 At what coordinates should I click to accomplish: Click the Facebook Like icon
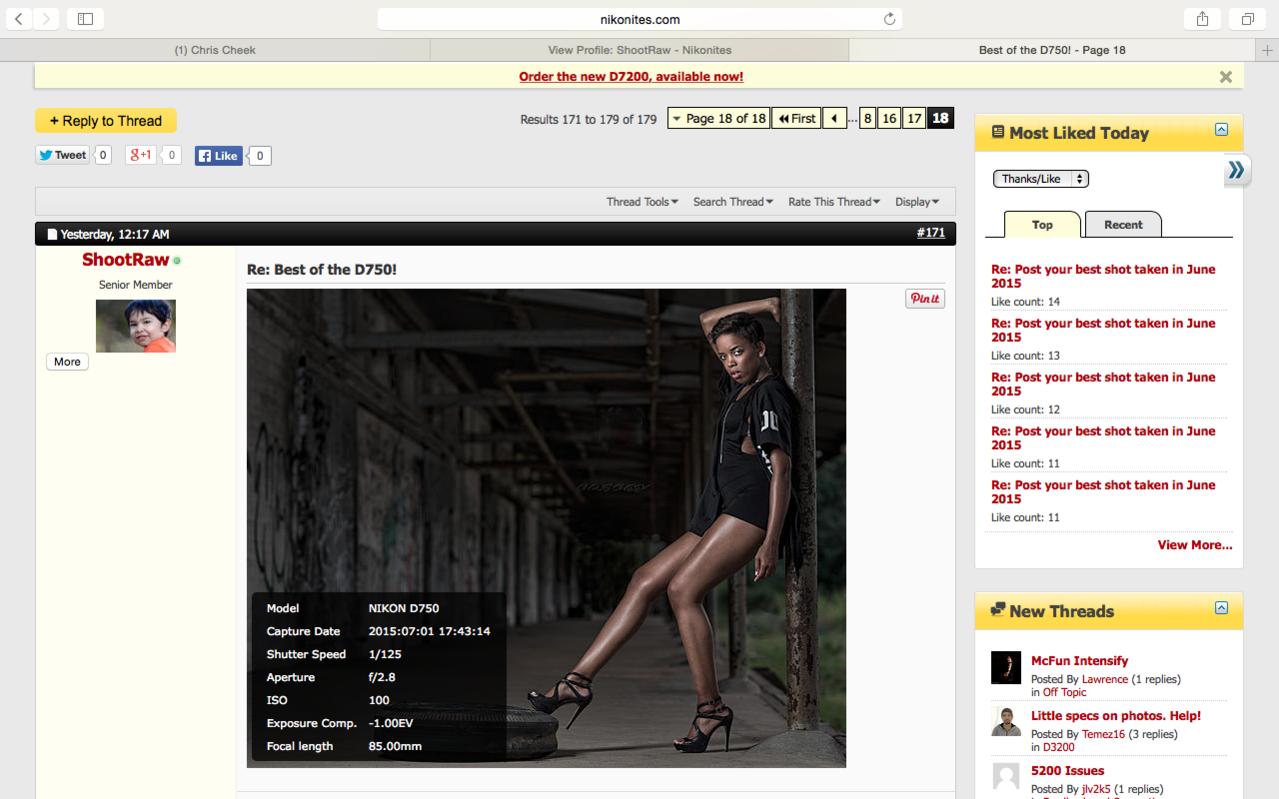pos(218,156)
